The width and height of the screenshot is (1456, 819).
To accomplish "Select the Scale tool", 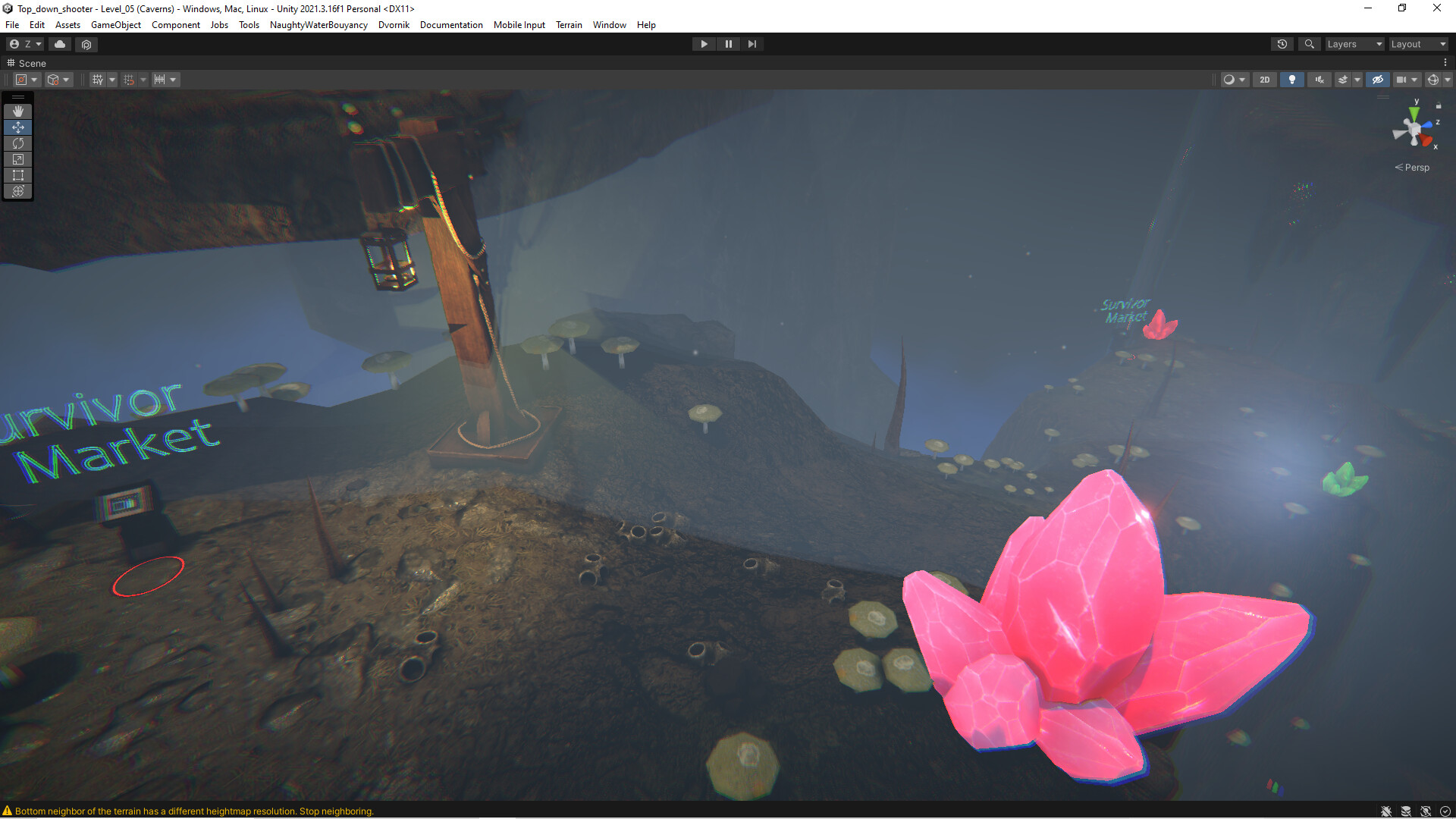I will pyautogui.click(x=18, y=159).
